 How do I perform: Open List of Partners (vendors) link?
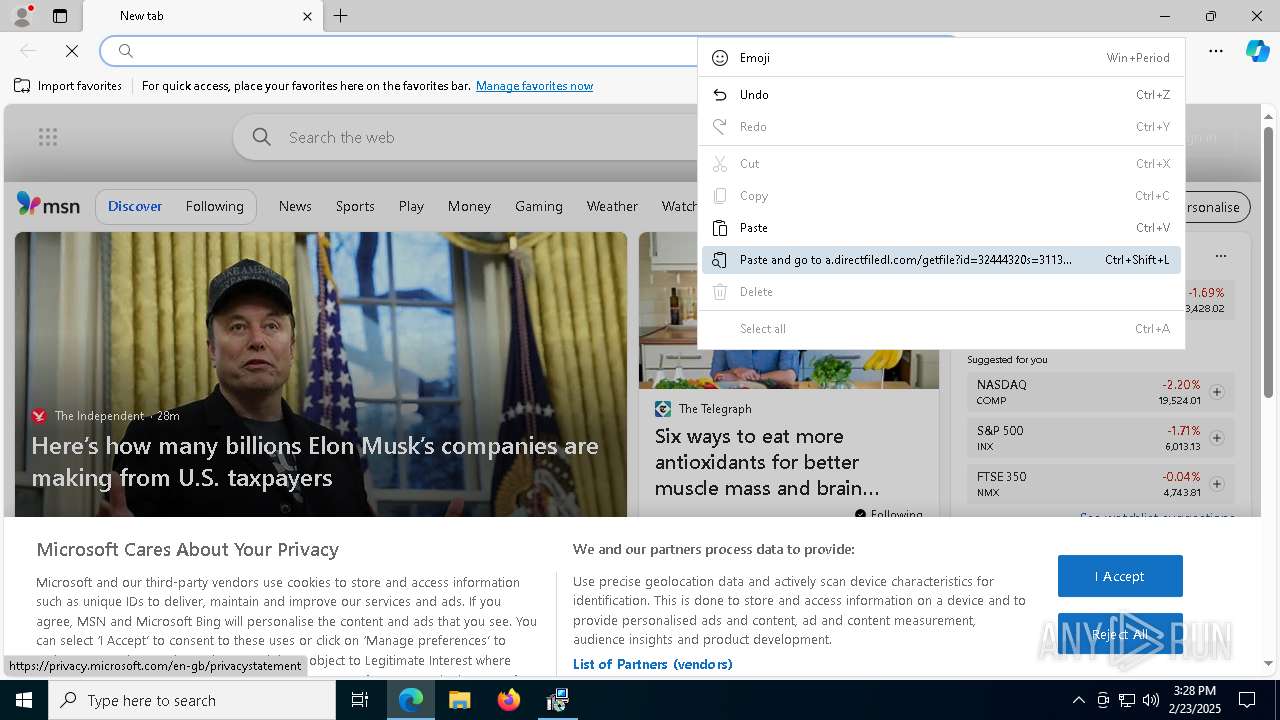point(652,664)
